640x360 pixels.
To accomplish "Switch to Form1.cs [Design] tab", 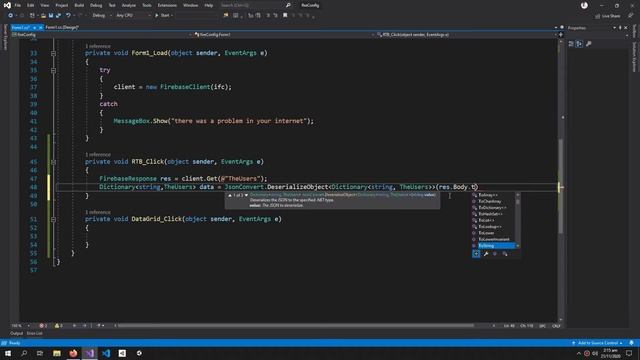I will tap(62, 27).
